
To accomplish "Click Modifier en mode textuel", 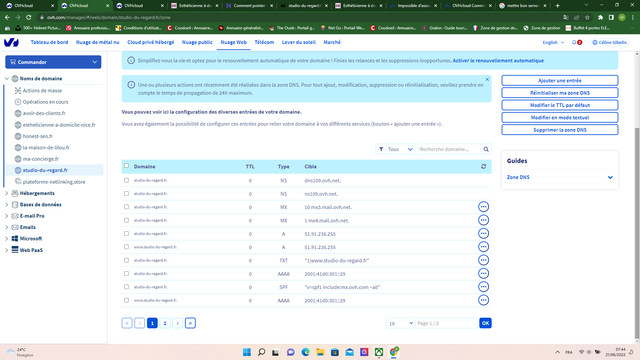I will point(560,118).
